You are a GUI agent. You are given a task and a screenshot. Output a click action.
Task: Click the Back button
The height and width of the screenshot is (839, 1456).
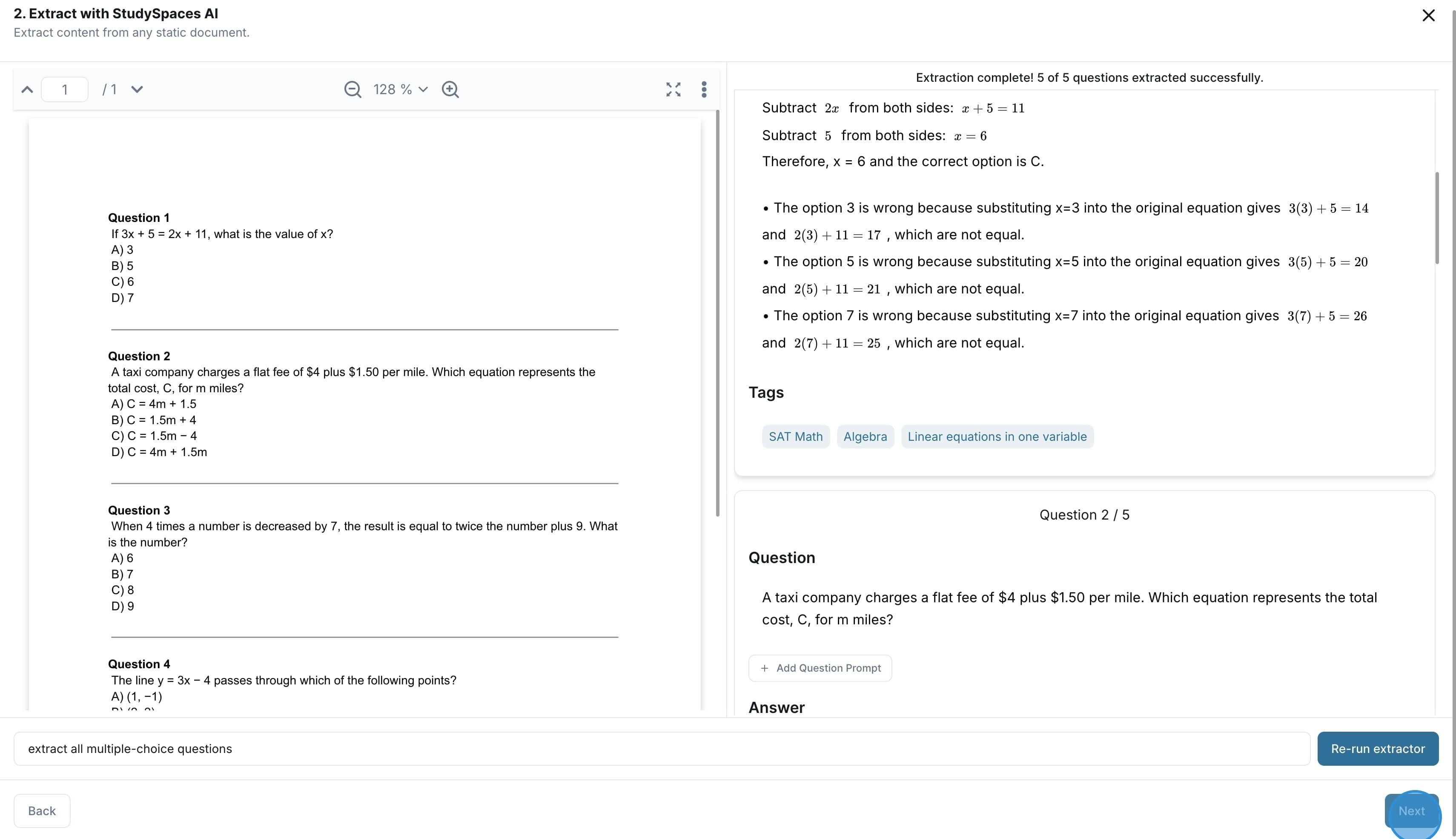tap(42, 811)
